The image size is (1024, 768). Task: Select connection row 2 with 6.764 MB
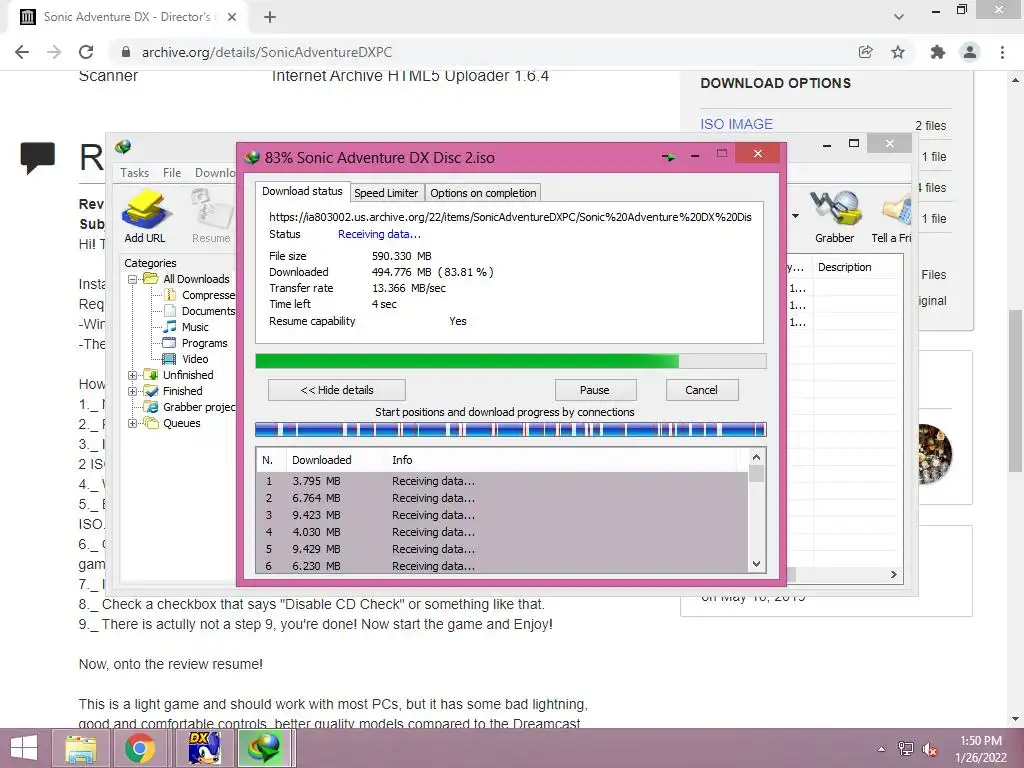click(502, 498)
